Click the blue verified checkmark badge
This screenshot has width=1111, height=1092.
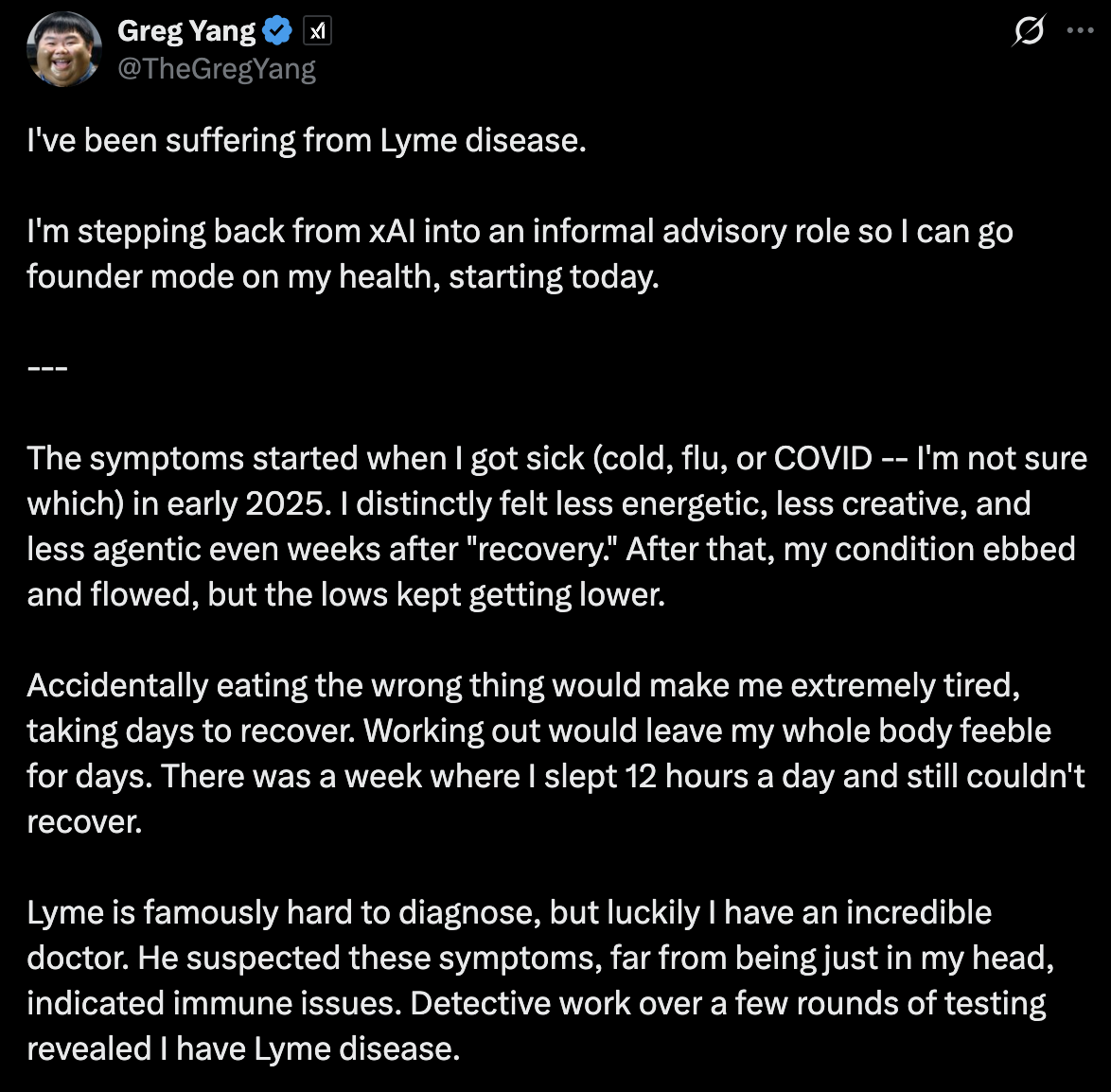tap(277, 31)
